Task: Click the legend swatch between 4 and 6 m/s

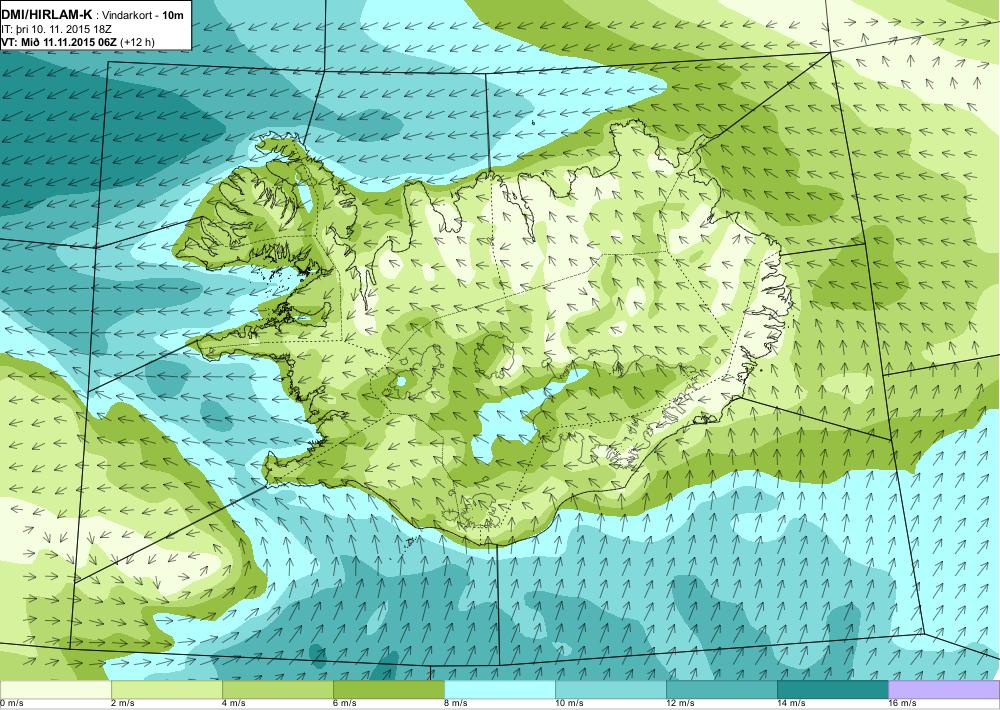Action: [277, 690]
